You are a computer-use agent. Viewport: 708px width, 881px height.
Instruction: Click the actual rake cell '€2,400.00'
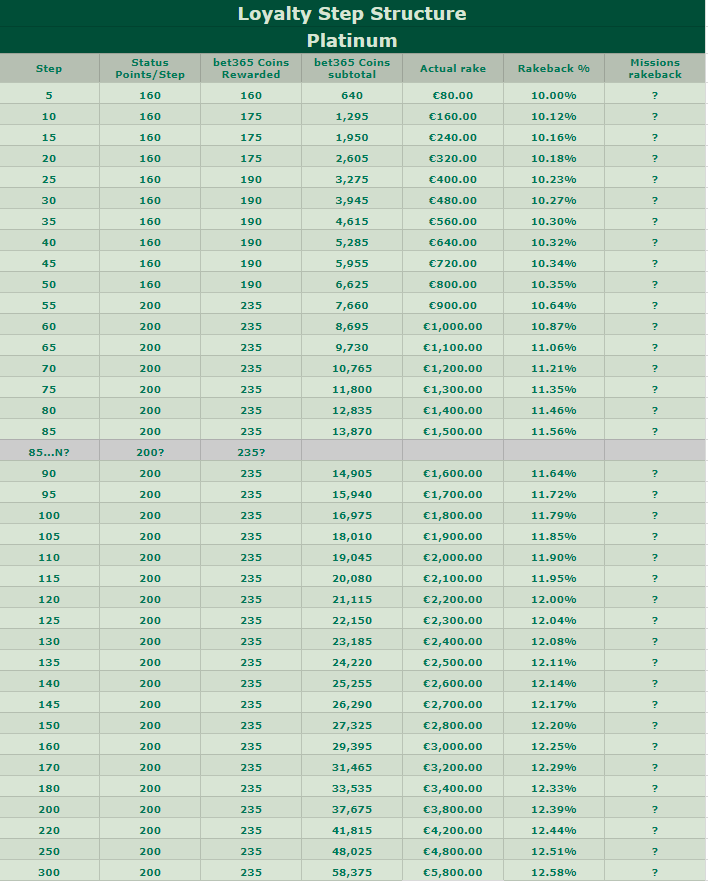pos(453,641)
